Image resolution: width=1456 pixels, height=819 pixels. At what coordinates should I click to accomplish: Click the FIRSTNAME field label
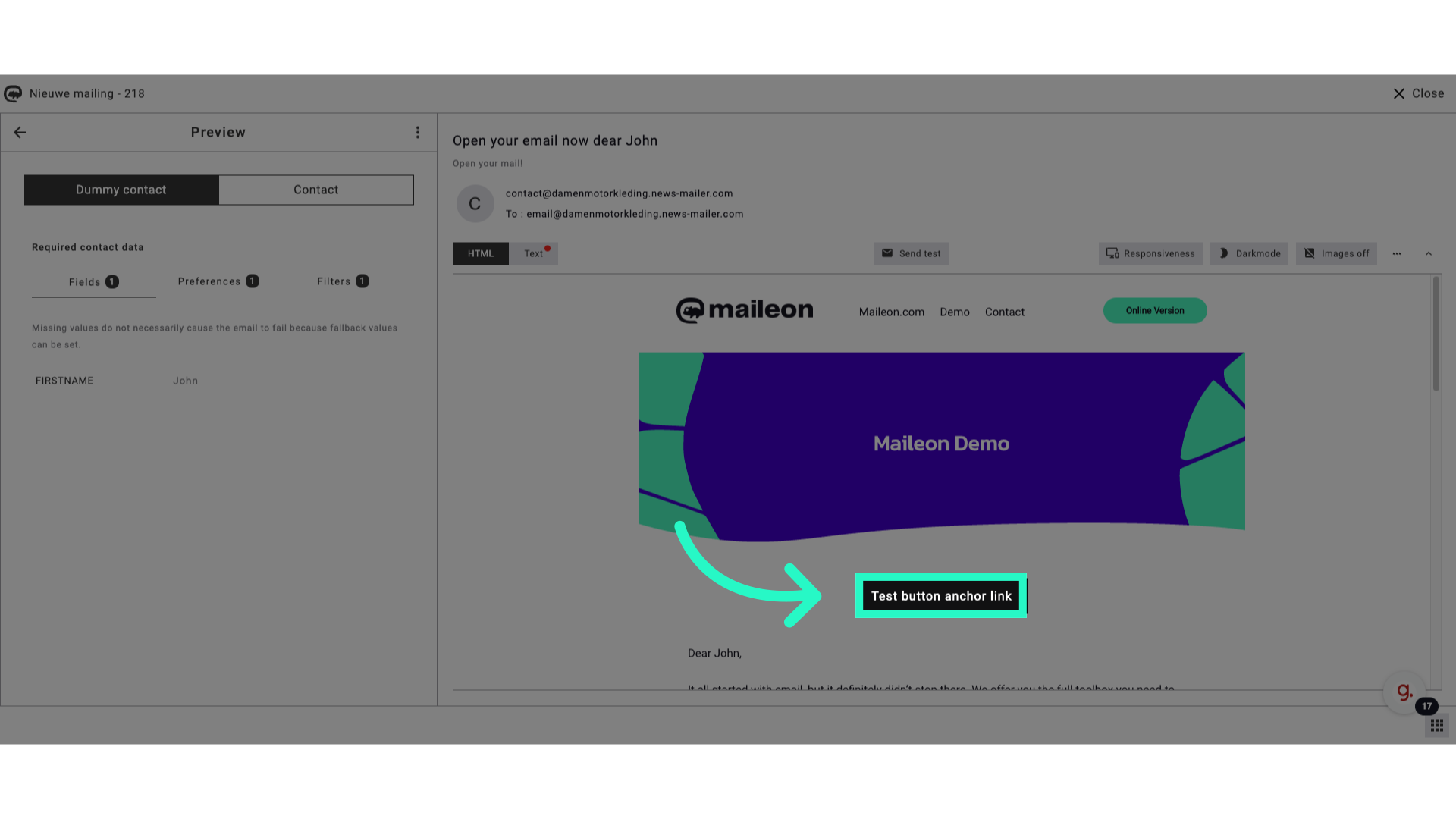click(x=64, y=381)
